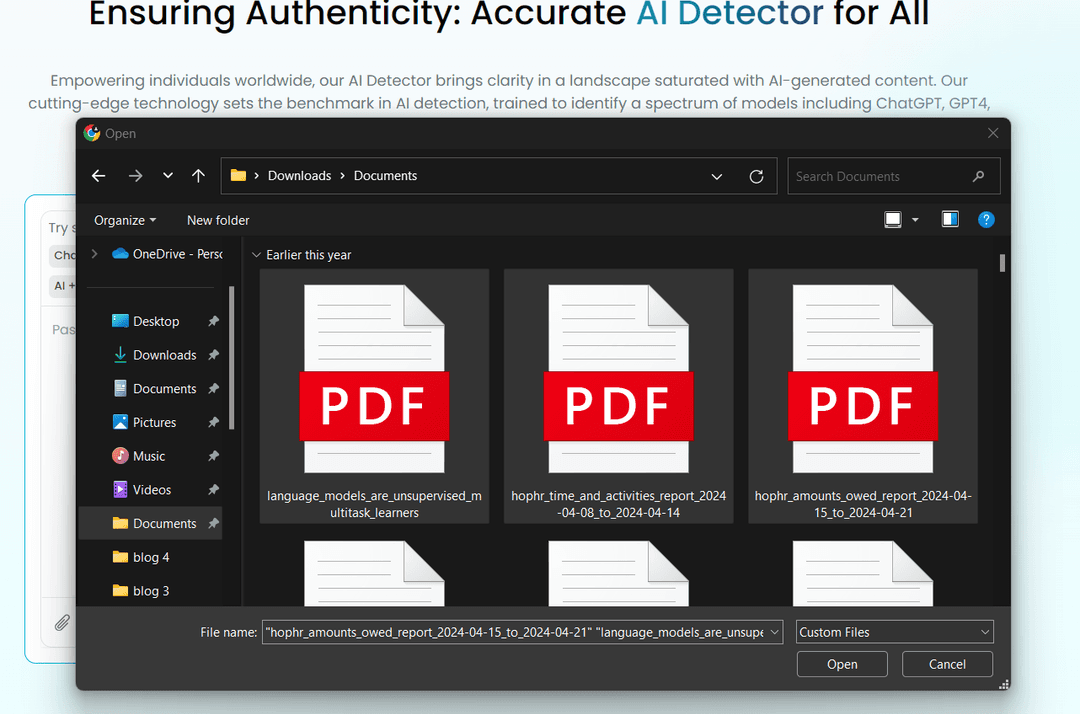Click the paperclip attachment icon
Viewport: 1080px width, 714px height.
click(x=62, y=622)
